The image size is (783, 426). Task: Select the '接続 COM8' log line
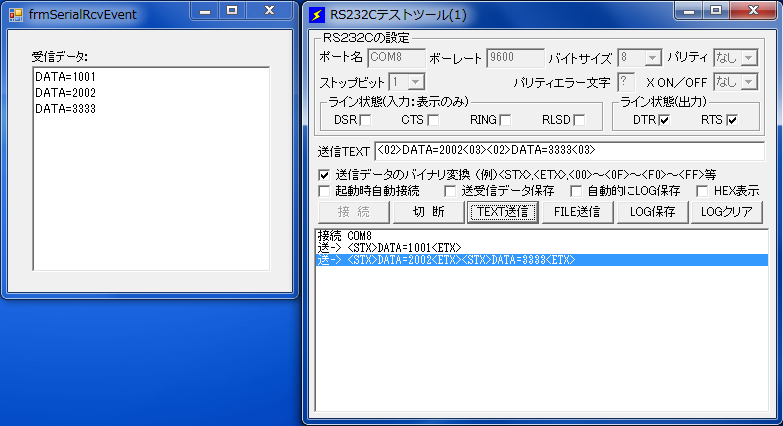tap(542, 236)
